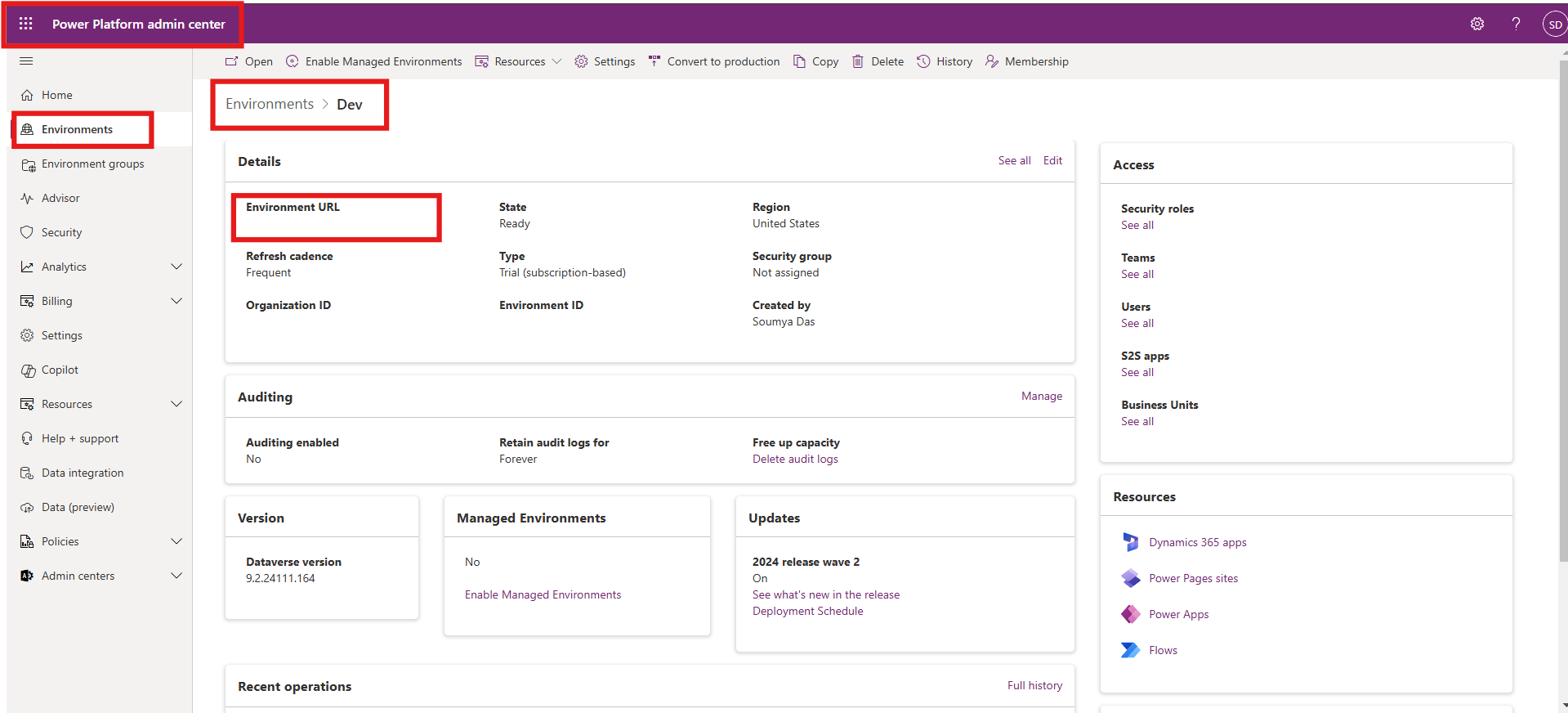Open the History toolbar command
This screenshot has width=1568, height=713.
click(945, 61)
